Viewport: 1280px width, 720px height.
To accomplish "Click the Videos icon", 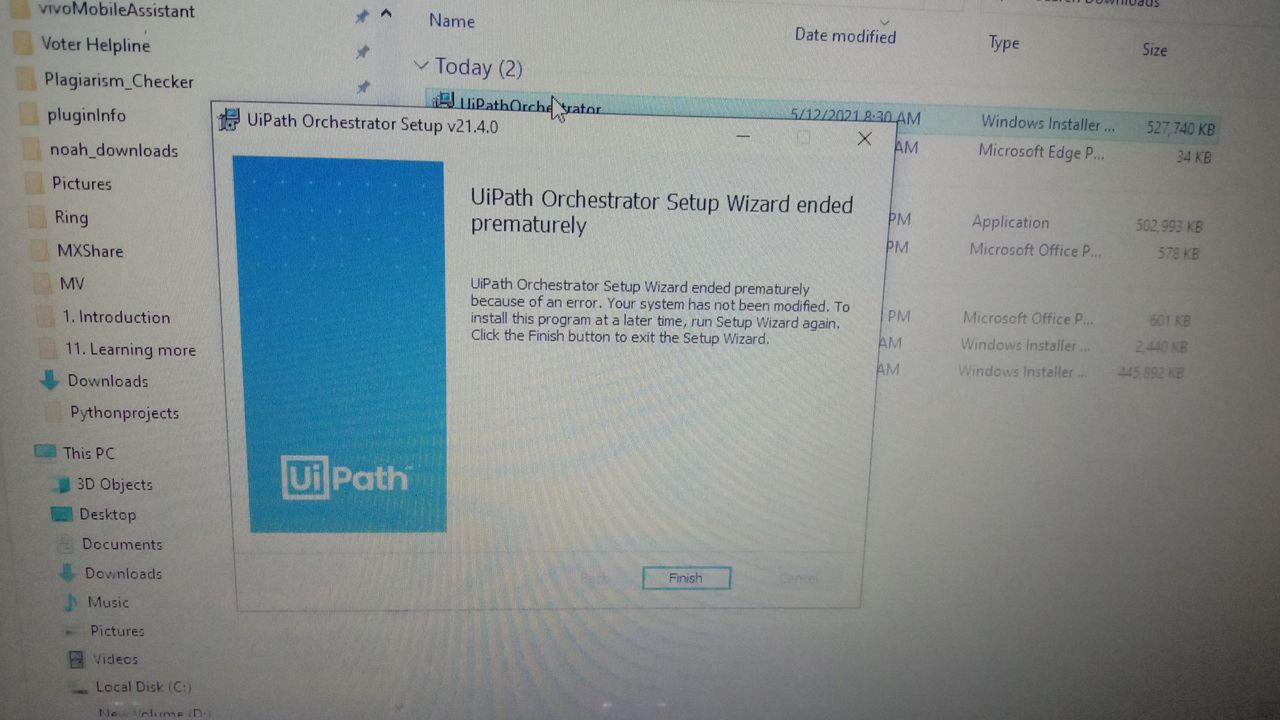I will click(x=76, y=659).
